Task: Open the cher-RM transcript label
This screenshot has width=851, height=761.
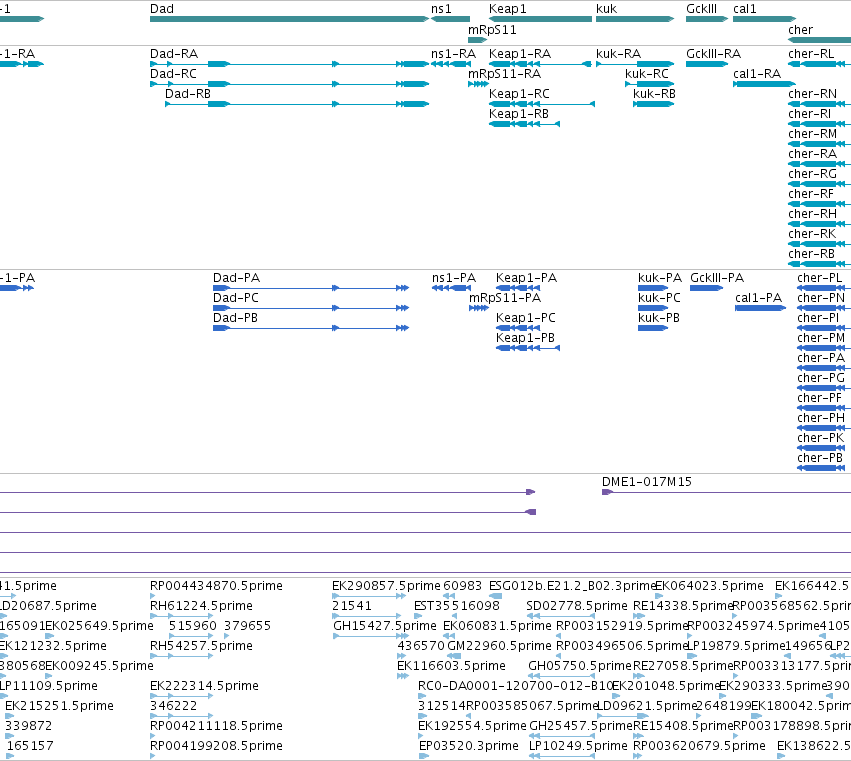Action: [812, 134]
